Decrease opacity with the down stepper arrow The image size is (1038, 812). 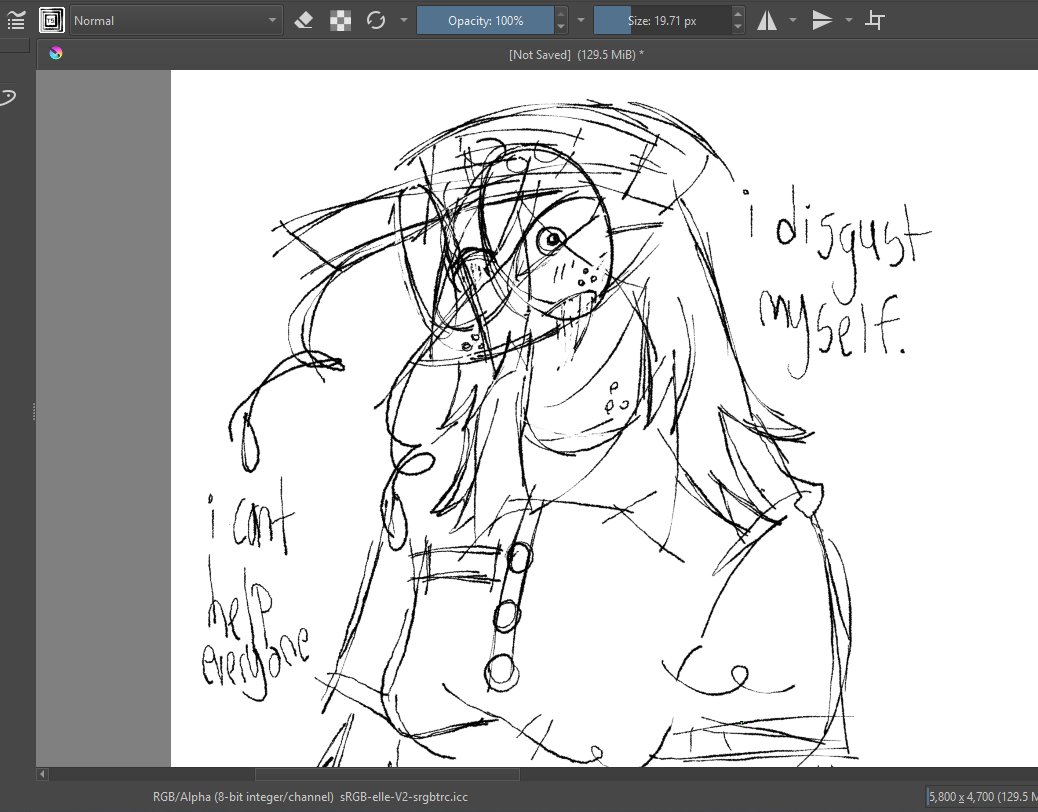pyautogui.click(x=561, y=27)
